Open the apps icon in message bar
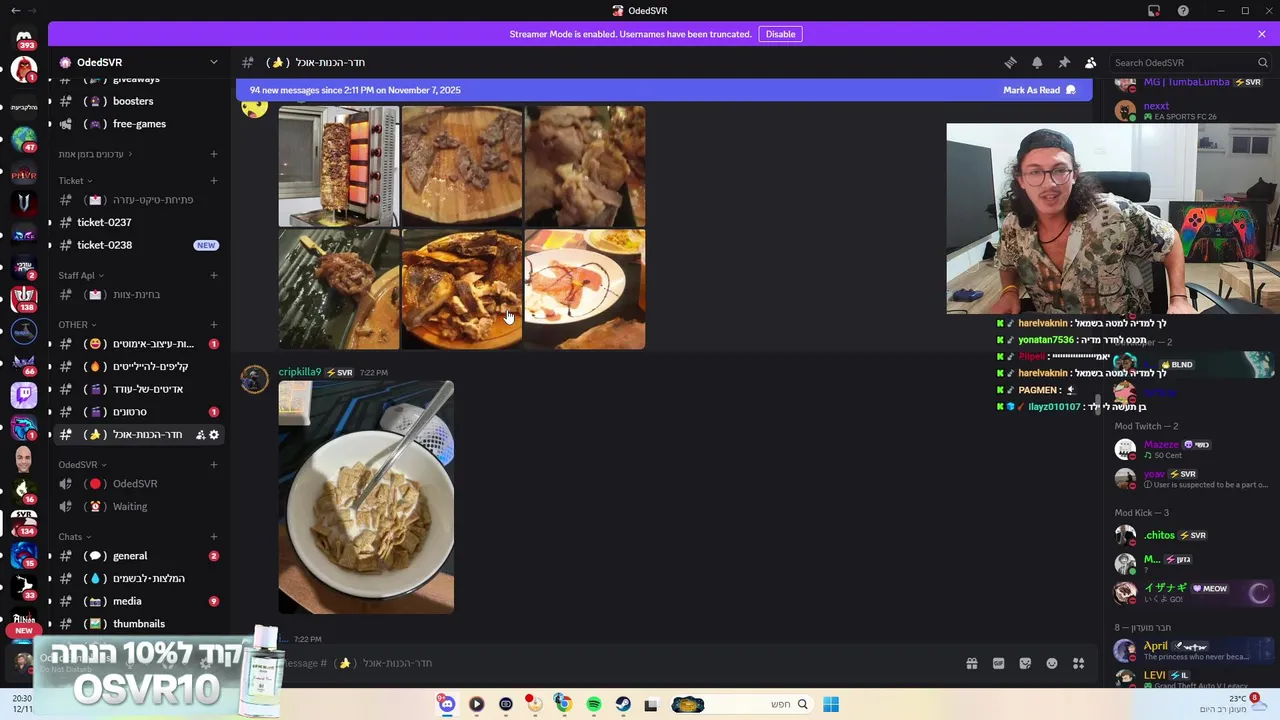This screenshot has height=720, width=1280. tap(1079, 663)
